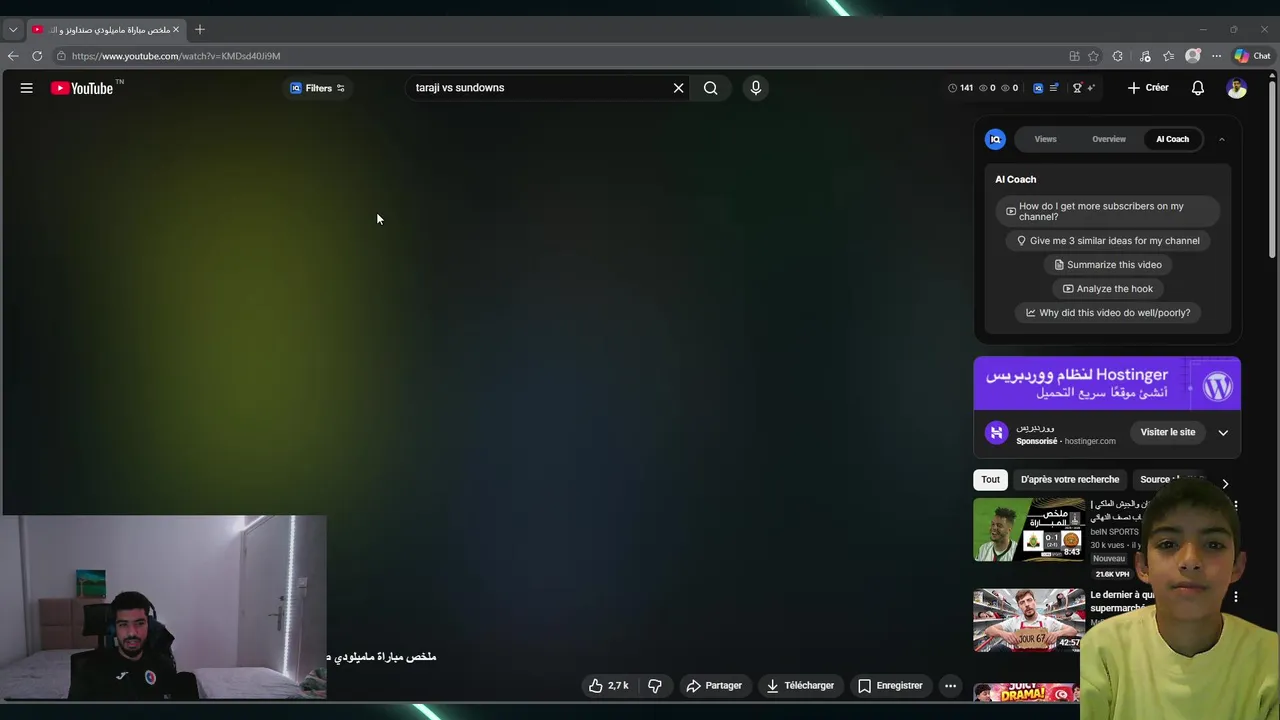Open the browser profile avatar

pos(1193,56)
